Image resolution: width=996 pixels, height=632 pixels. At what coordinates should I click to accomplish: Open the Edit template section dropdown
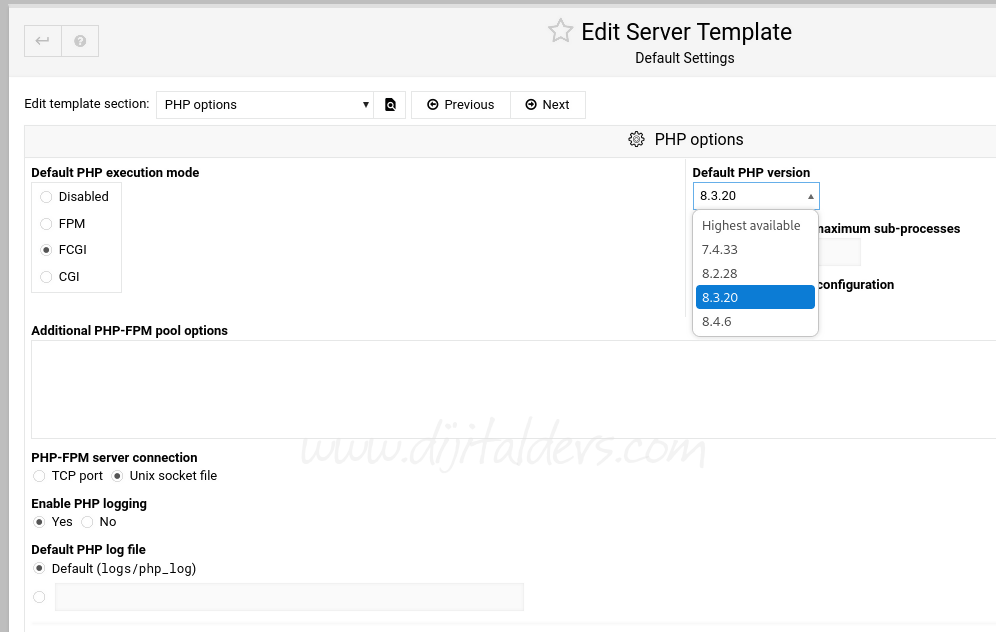[265, 105]
